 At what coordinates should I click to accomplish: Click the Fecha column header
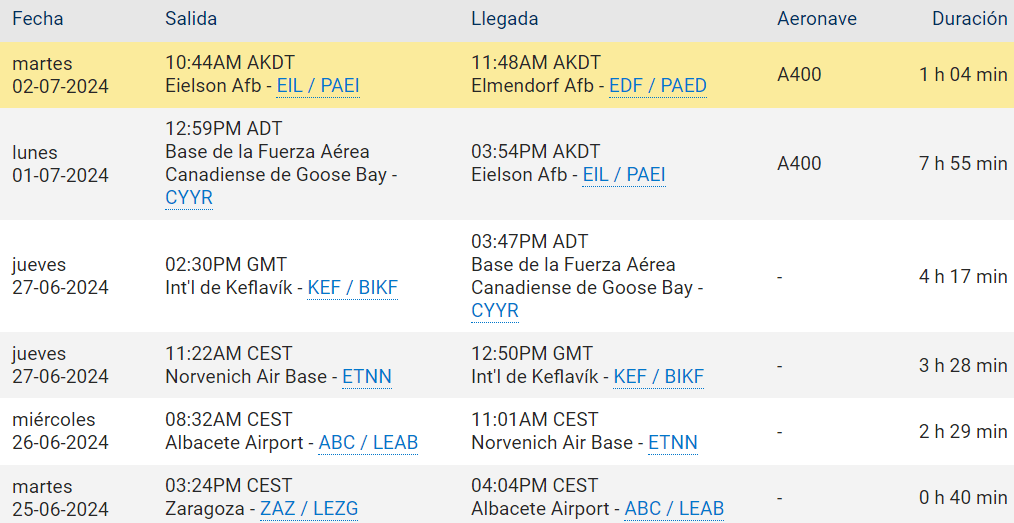[38, 19]
